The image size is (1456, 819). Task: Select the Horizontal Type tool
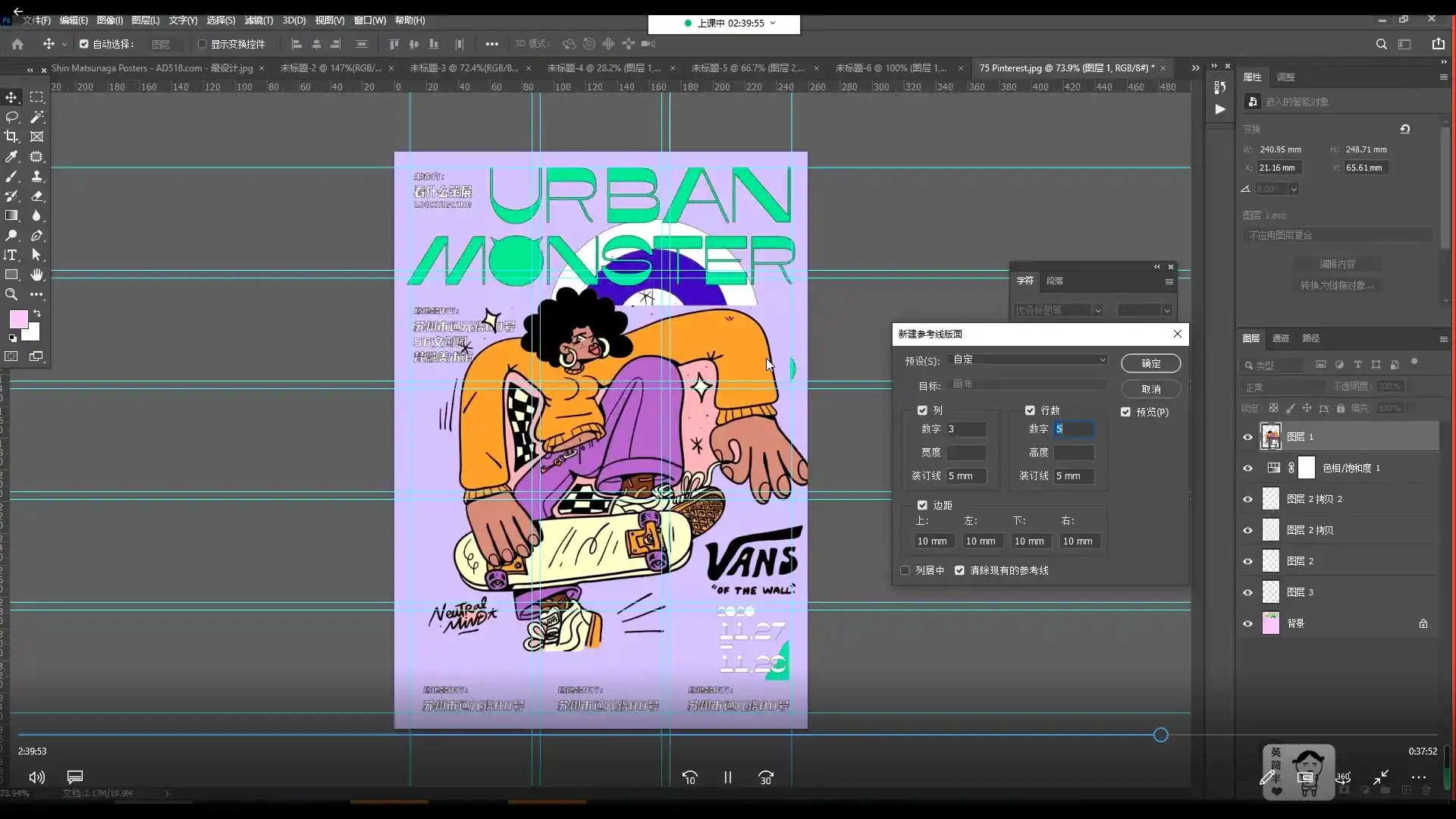(11, 255)
